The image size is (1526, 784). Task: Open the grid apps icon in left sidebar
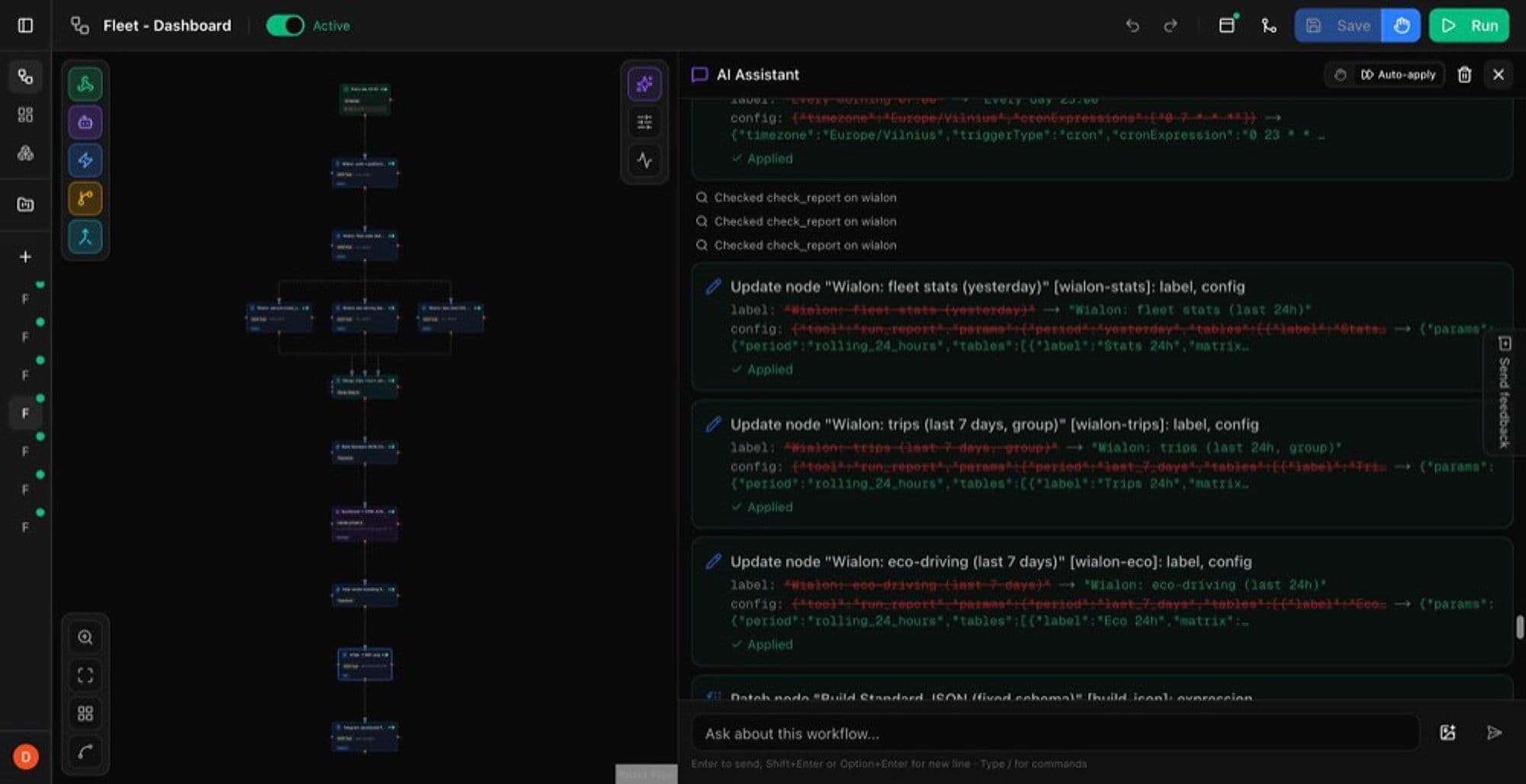(x=25, y=114)
